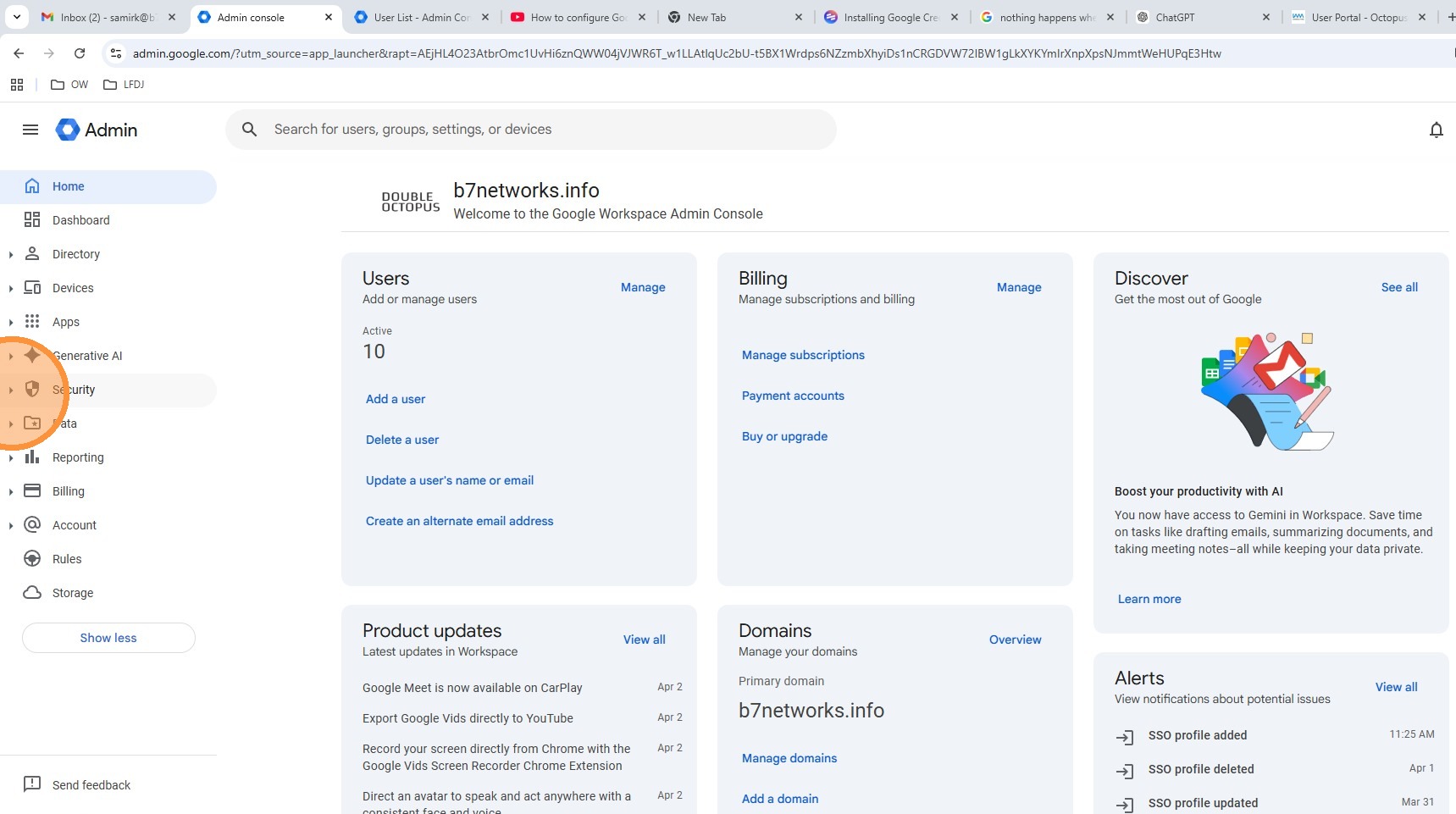
Task: Click the Dashboard grid icon
Action: point(32,220)
